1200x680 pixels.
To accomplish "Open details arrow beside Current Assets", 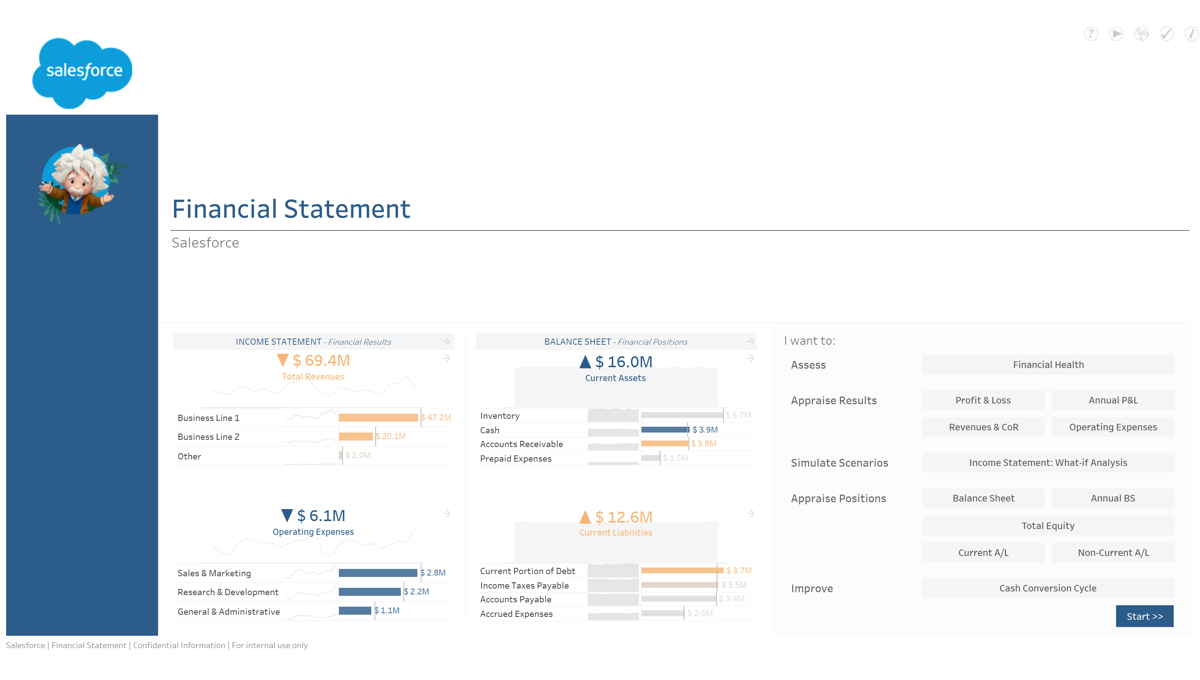I will [750, 359].
